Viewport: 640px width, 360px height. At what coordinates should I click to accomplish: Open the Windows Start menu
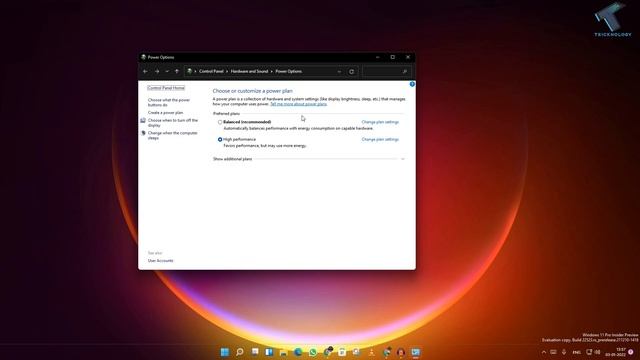(x=225, y=352)
